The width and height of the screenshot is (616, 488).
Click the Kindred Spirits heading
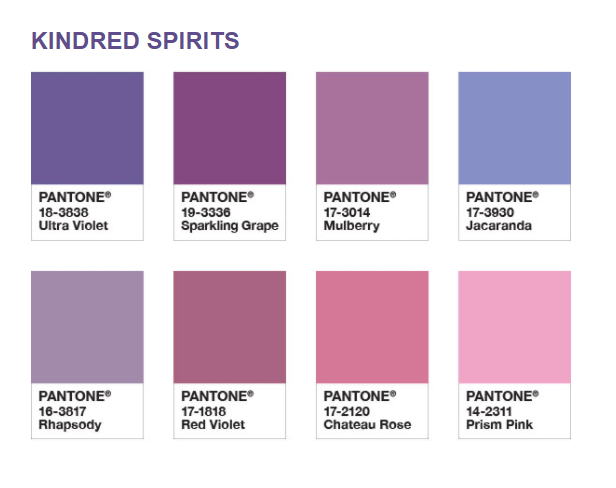(135, 40)
